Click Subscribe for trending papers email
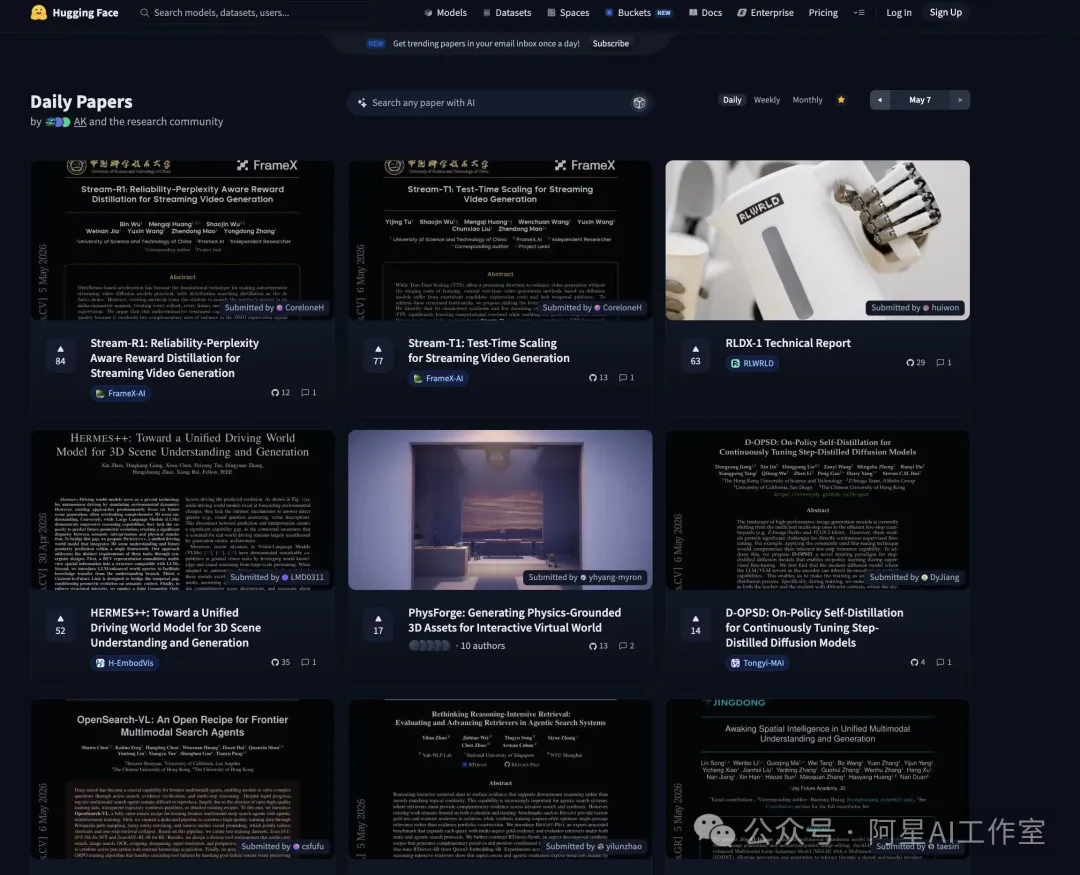The width and height of the screenshot is (1080, 875). click(610, 43)
